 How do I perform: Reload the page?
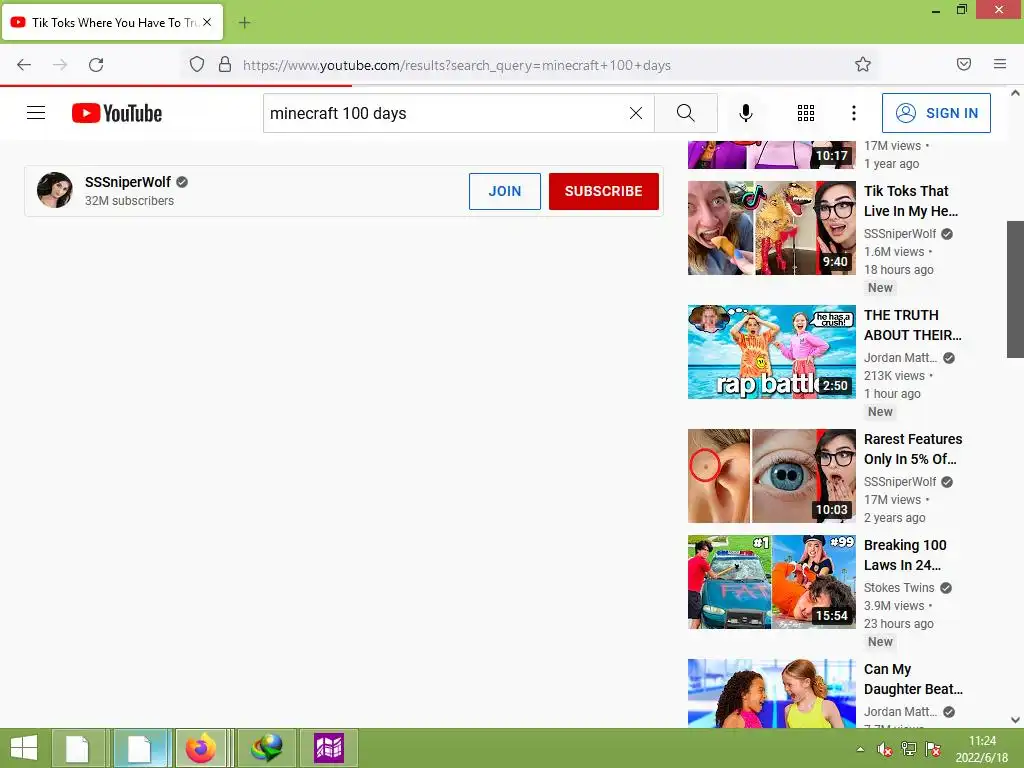[x=96, y=65]
